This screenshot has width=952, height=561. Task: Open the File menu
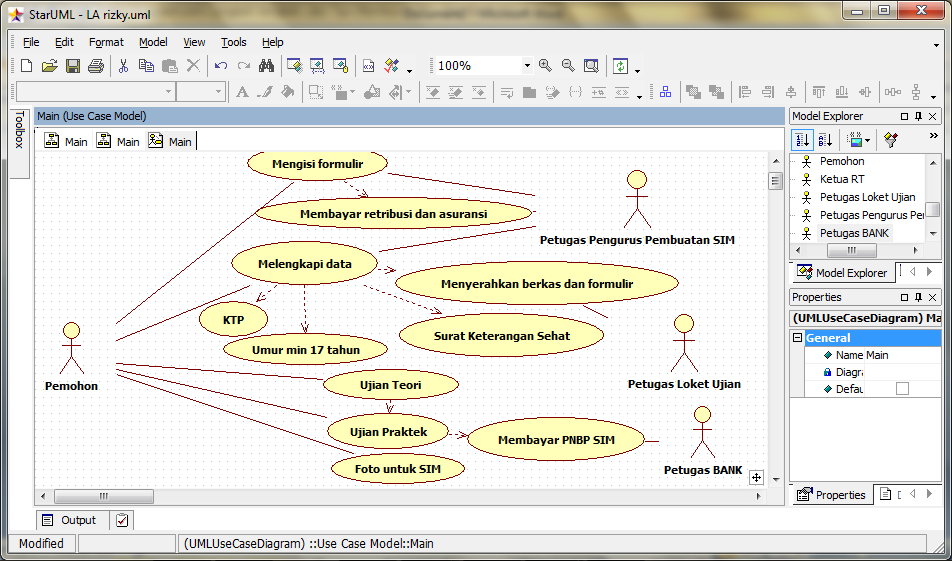click(x=31, y=42)
